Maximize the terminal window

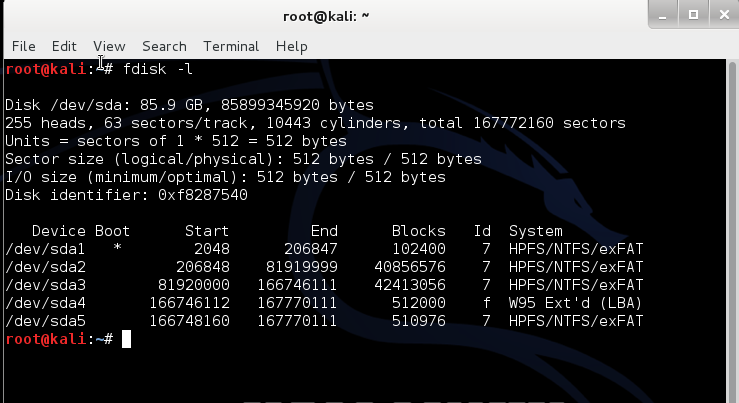pyautogui.click(x=693, y=15)
